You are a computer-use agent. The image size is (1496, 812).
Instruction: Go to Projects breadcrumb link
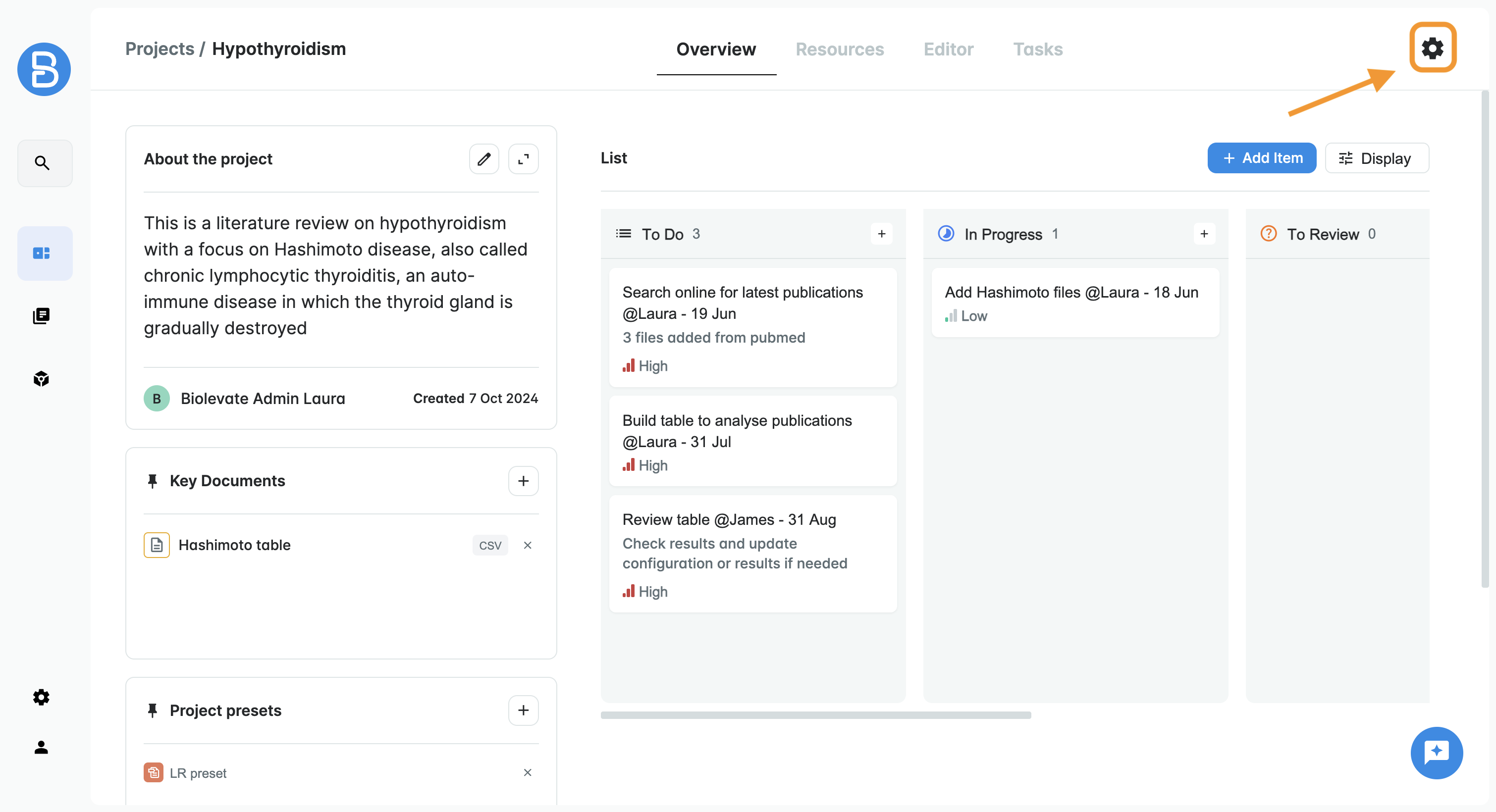click(x=160, y=49)
